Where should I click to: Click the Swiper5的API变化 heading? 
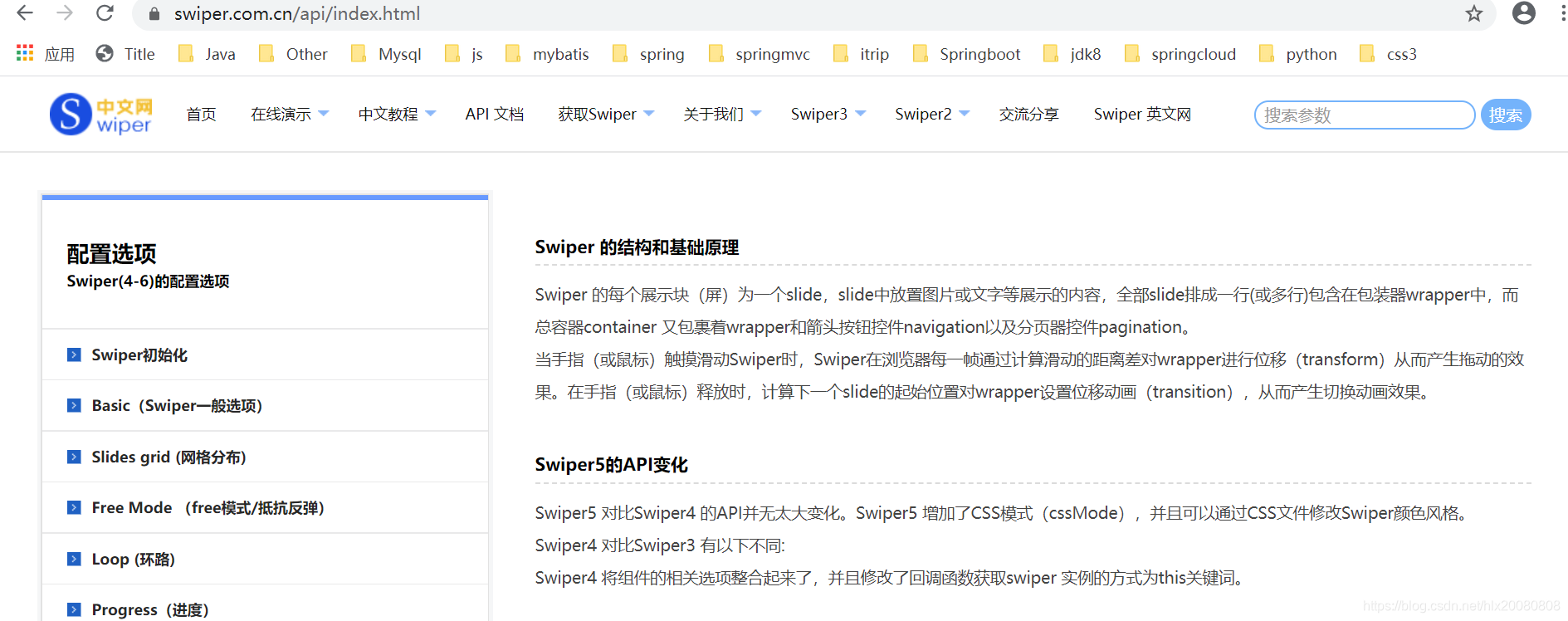tap(611, 465)
